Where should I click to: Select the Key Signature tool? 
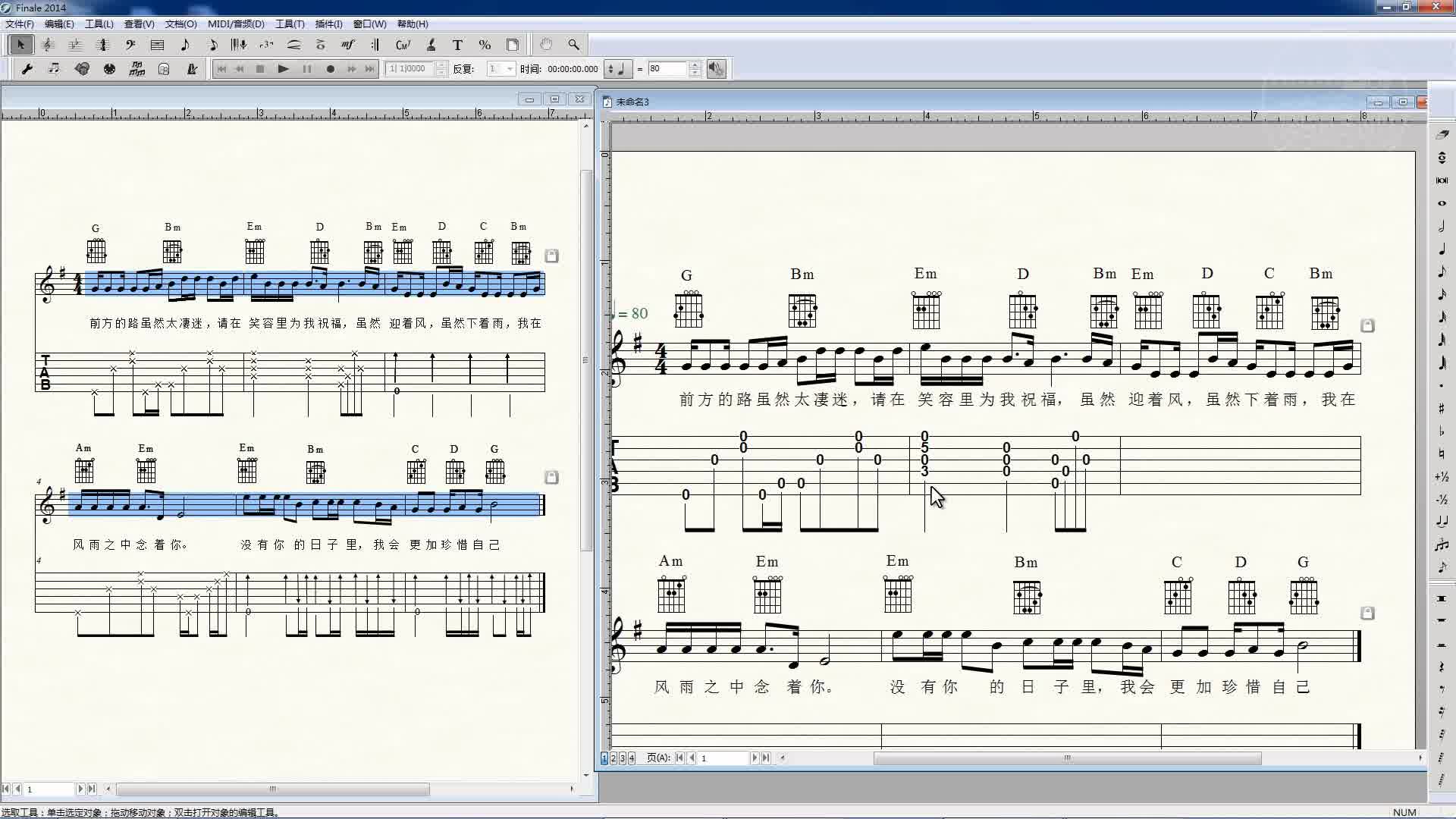click(x=75, y=45)
